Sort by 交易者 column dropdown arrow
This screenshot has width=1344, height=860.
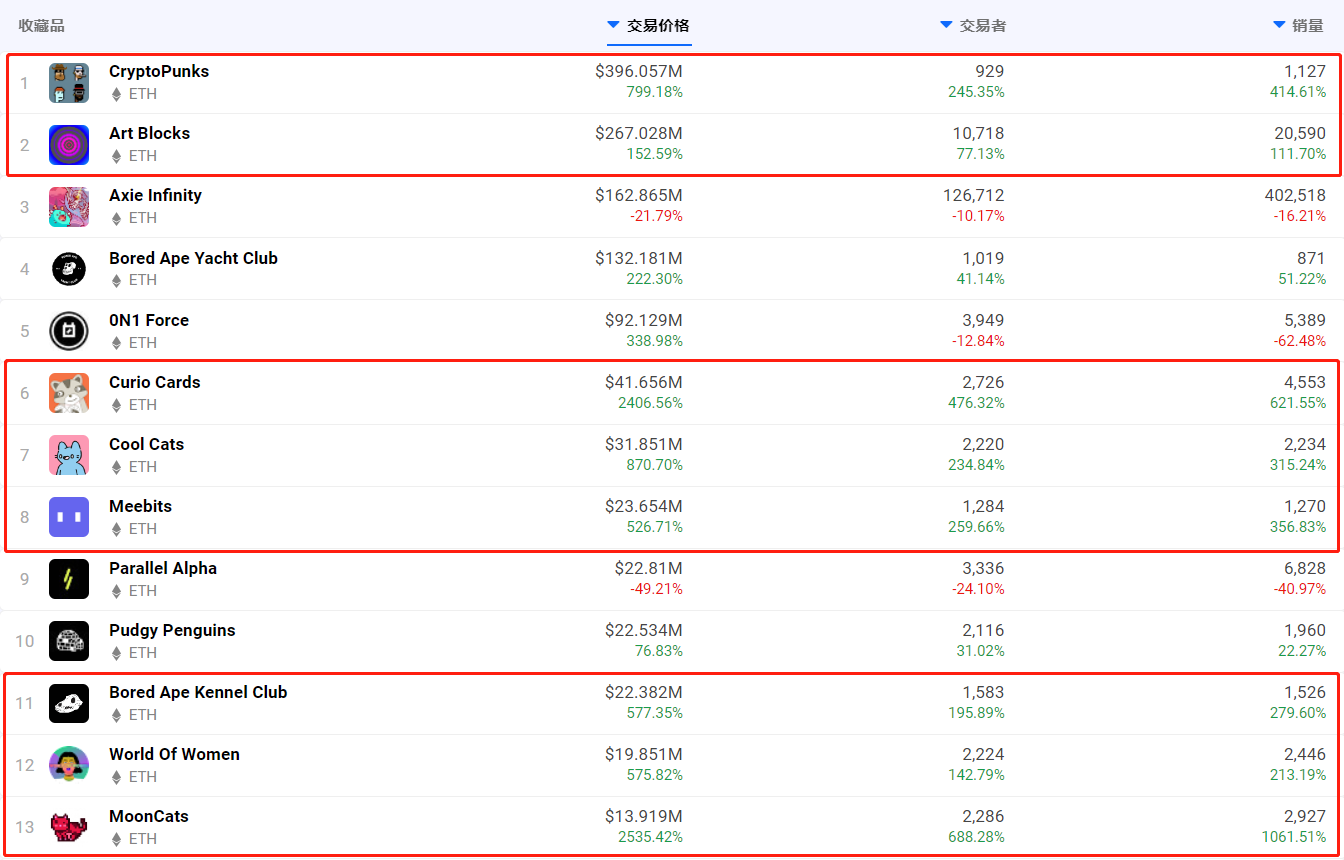(x=946, y=25)
